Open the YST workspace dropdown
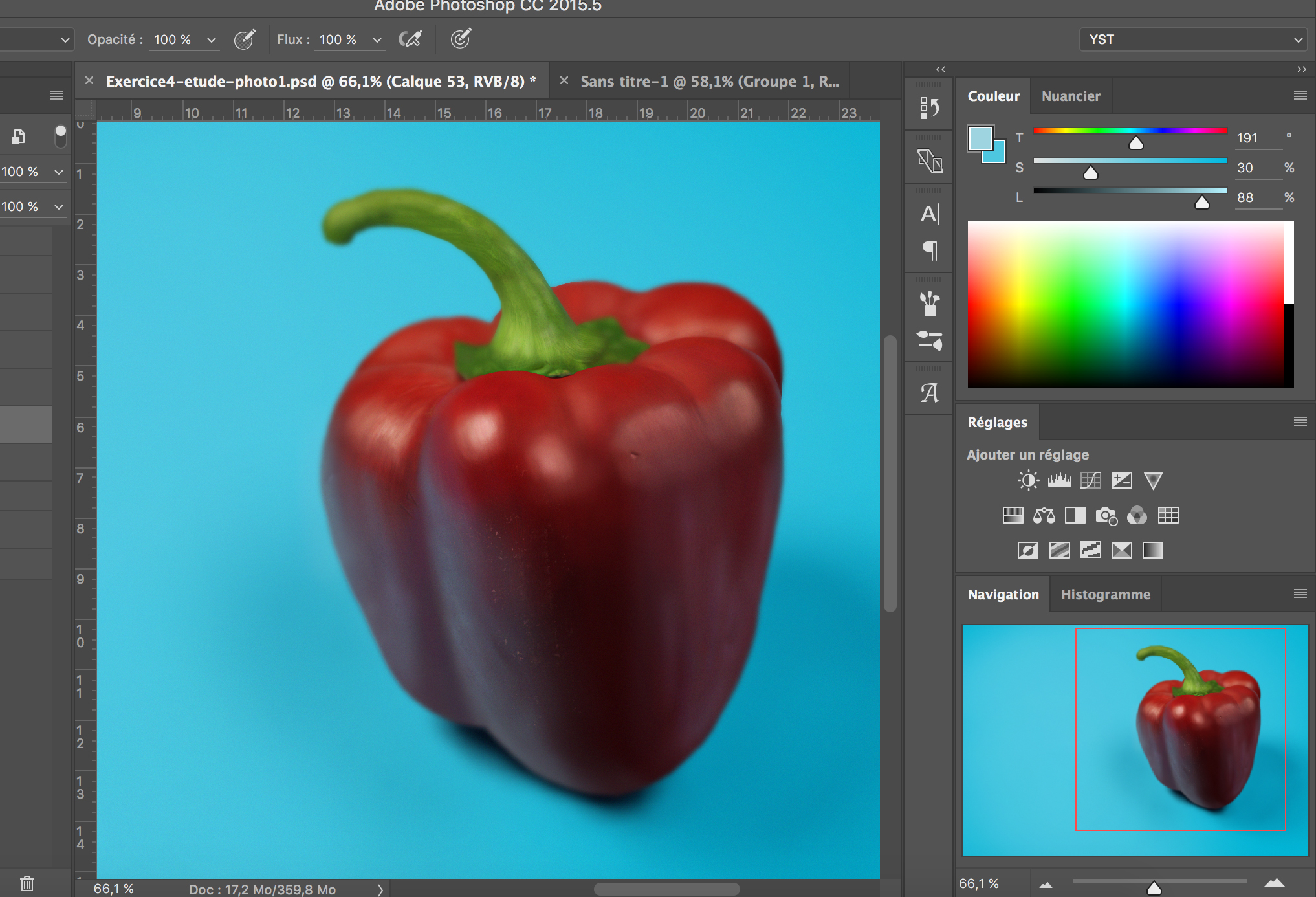The image size is (1316, 897). [x=1194, y=39]
